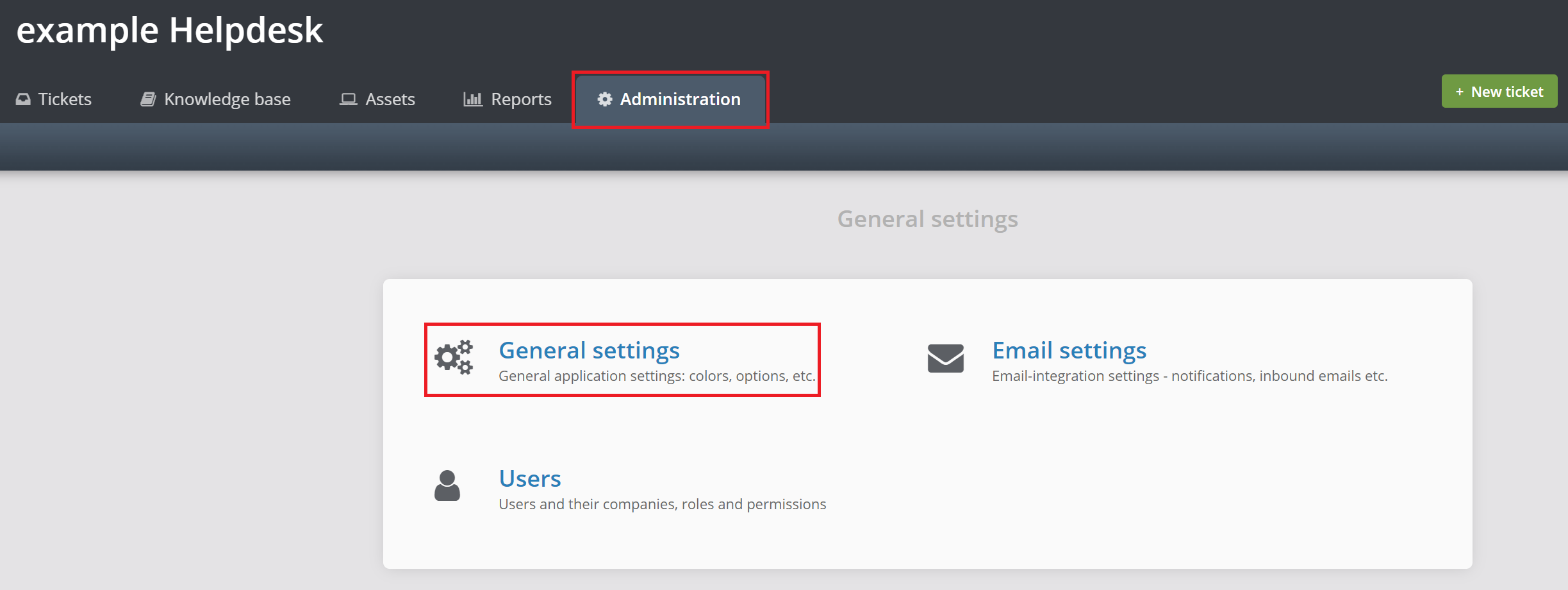Image resolution: width=1568 pixels, height=590 pixels.
Task: Open the Tickets tab
Action: click(65, 99)
